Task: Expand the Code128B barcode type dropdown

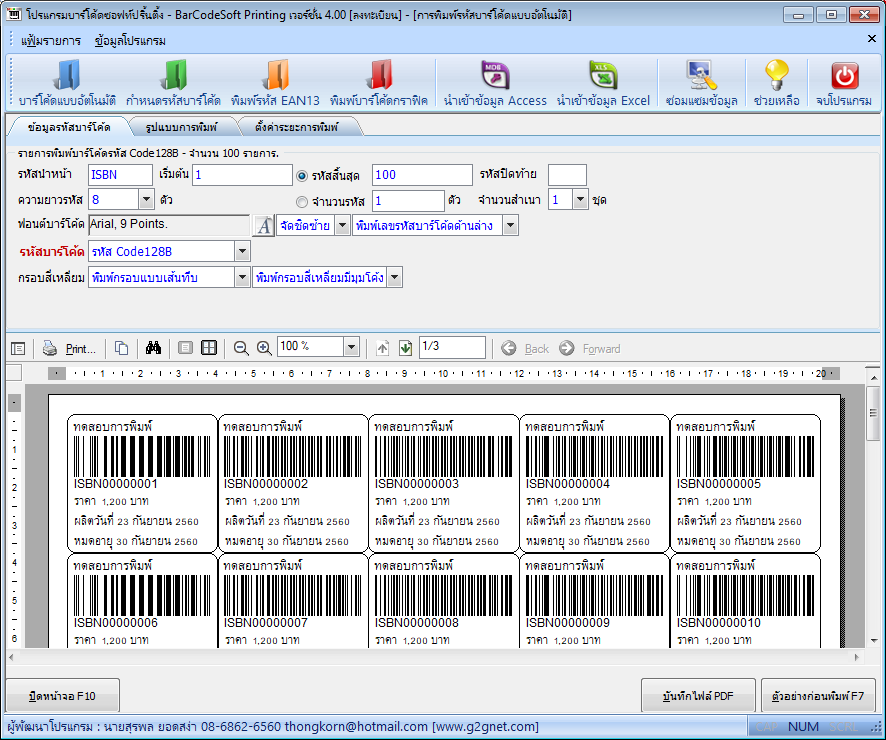Action: 242,251
